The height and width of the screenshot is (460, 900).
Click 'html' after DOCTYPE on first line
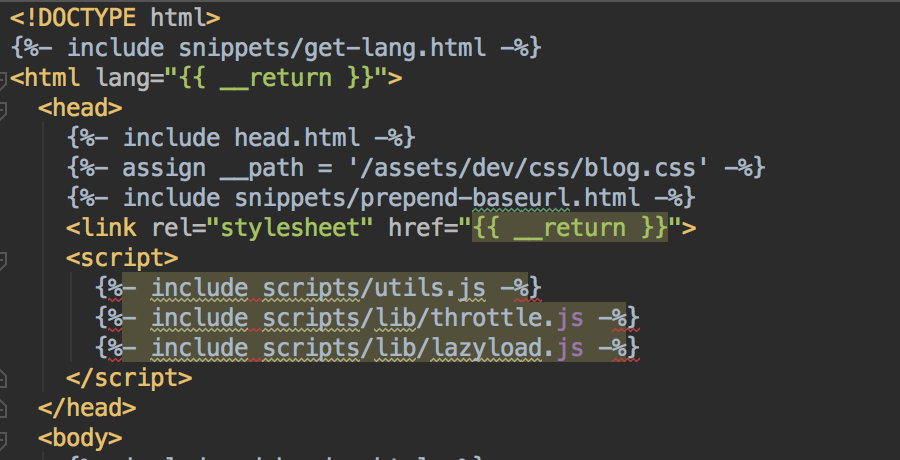pos(179,18)
